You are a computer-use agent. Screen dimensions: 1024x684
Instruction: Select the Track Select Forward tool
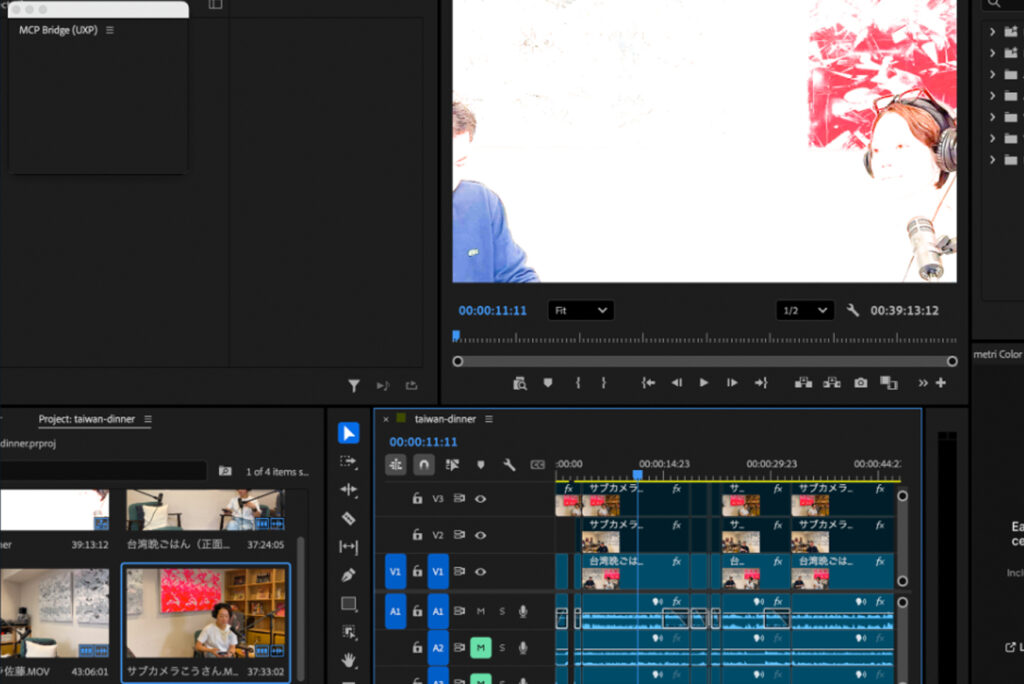pyautogui.click(x=348, y=461)
